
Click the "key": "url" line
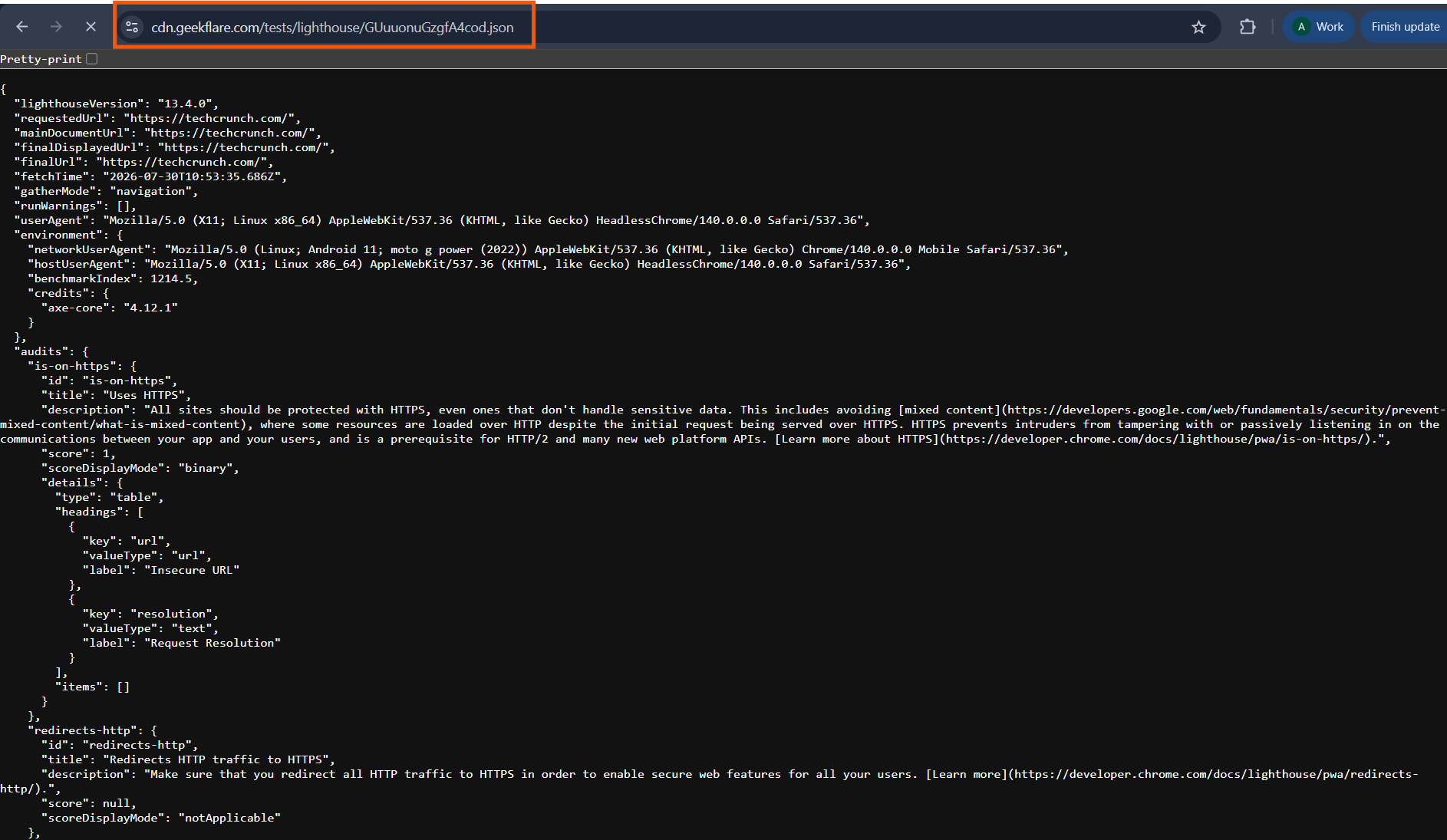pos(127,541)
